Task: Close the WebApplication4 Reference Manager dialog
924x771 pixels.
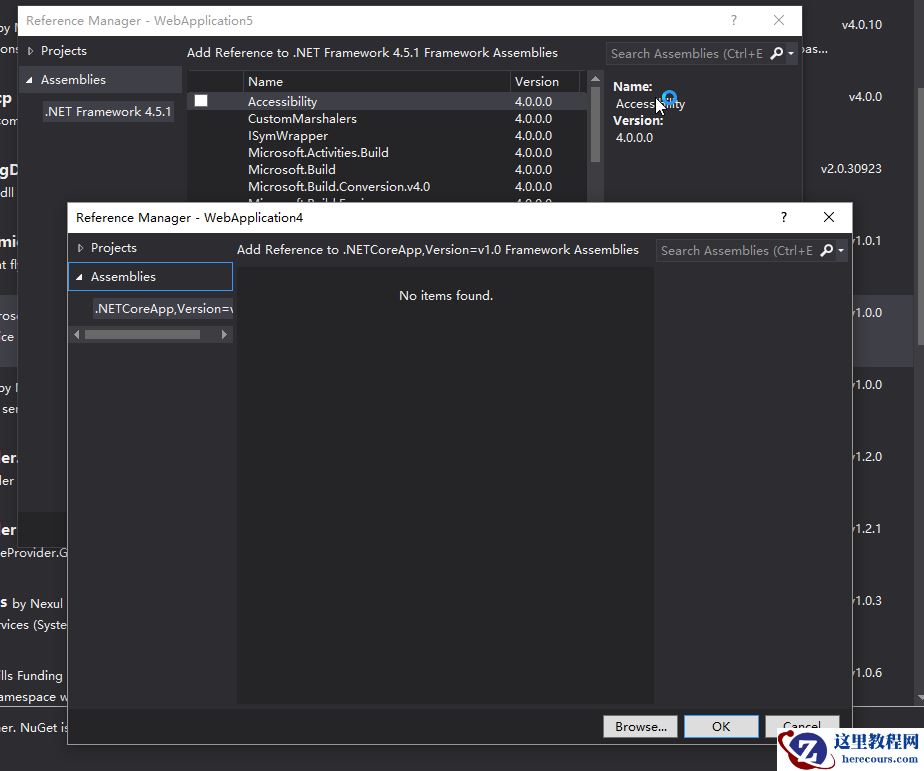Action: [x=829, y=217]
